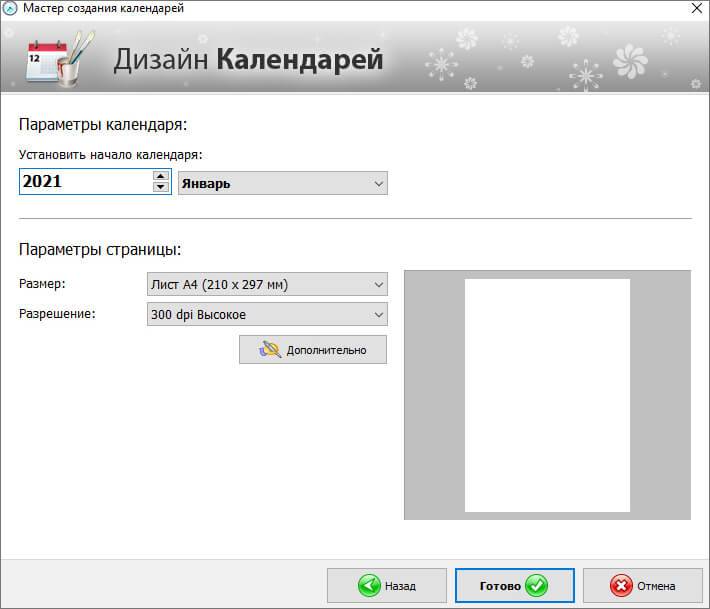The image size is (710, 609).
Task: Click the Размер label
Action: pos(42,285)
